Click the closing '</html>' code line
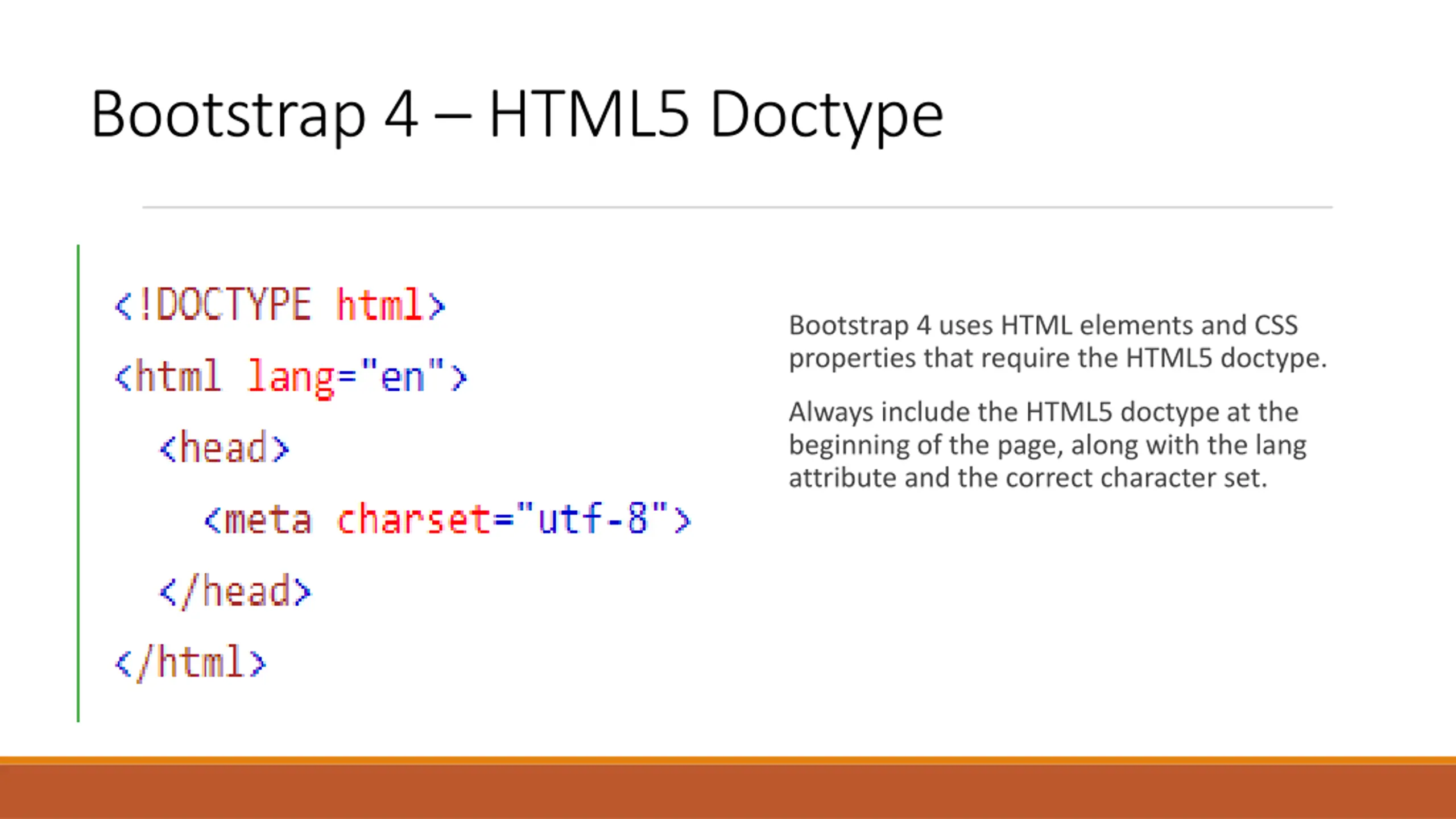This screenshot has height=819, width=1456. (190, 663)
